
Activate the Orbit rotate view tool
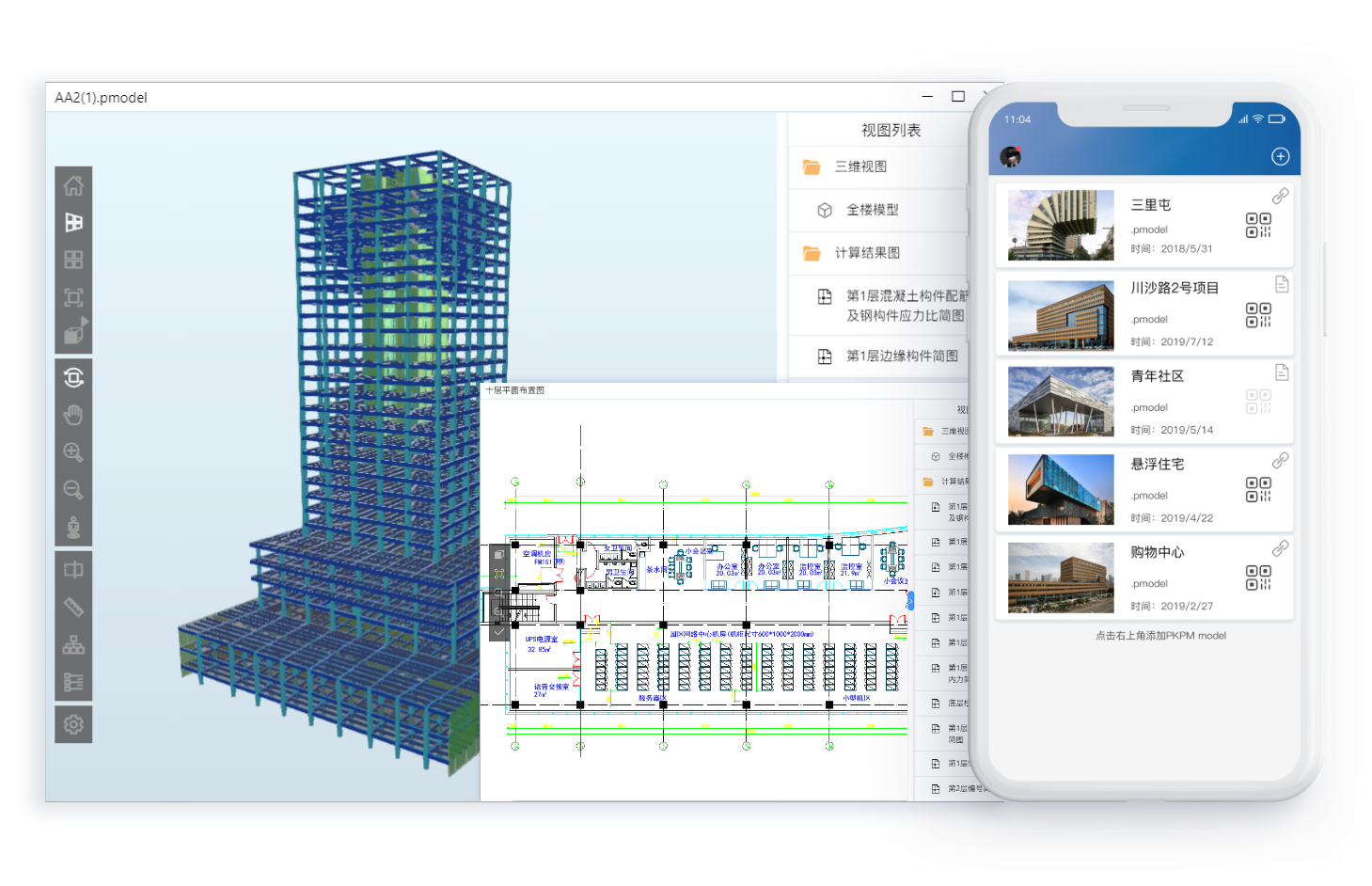(x=73, y=377)
